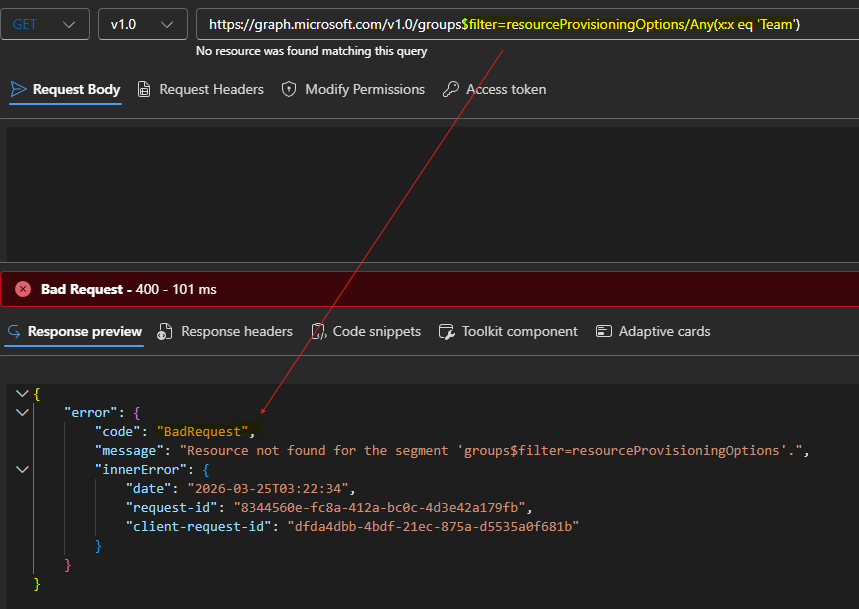Click the "request-id" JSON key
This screenshot has width=859, height=609.
pyautogui.click(x=171, y=508)
